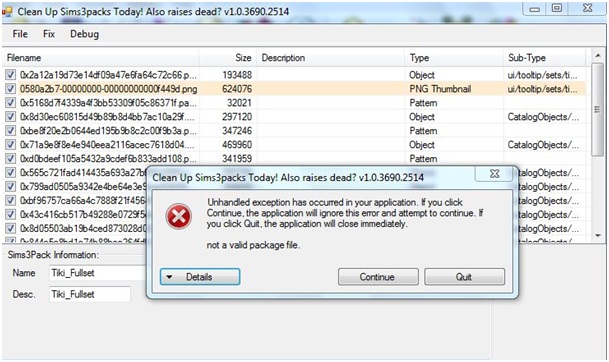Uncheck the 0xbe8f20e2b0644ed195 file checkbox
The width and height of the screenshot is (609, 362).
point(10,131)
